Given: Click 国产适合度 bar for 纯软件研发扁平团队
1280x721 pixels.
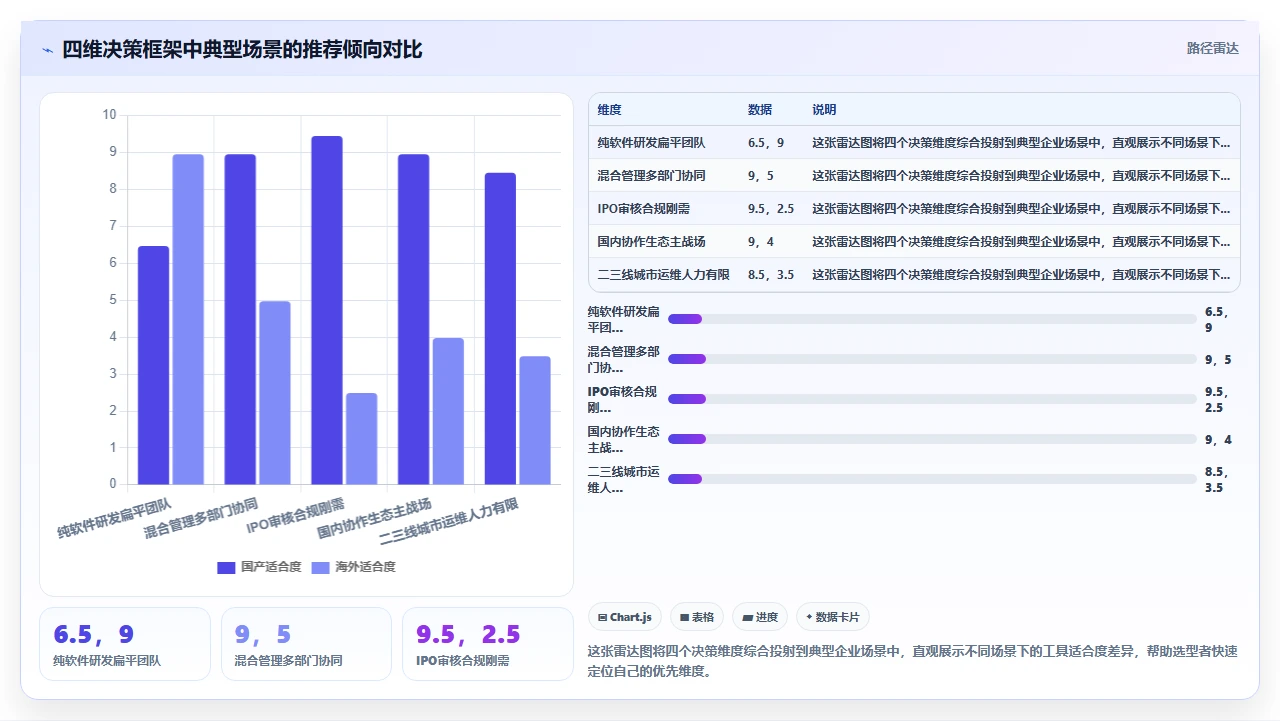Looking at the screenshot, I should tap(153, 365).
